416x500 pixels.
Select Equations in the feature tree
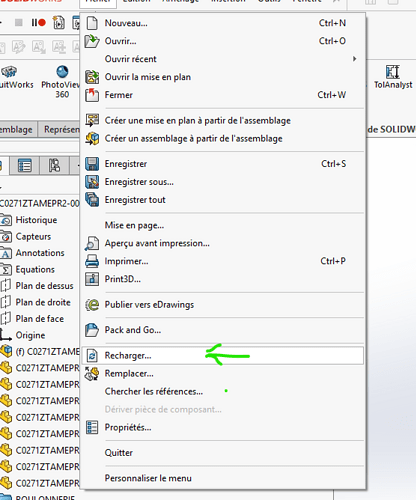coord(35,269)
